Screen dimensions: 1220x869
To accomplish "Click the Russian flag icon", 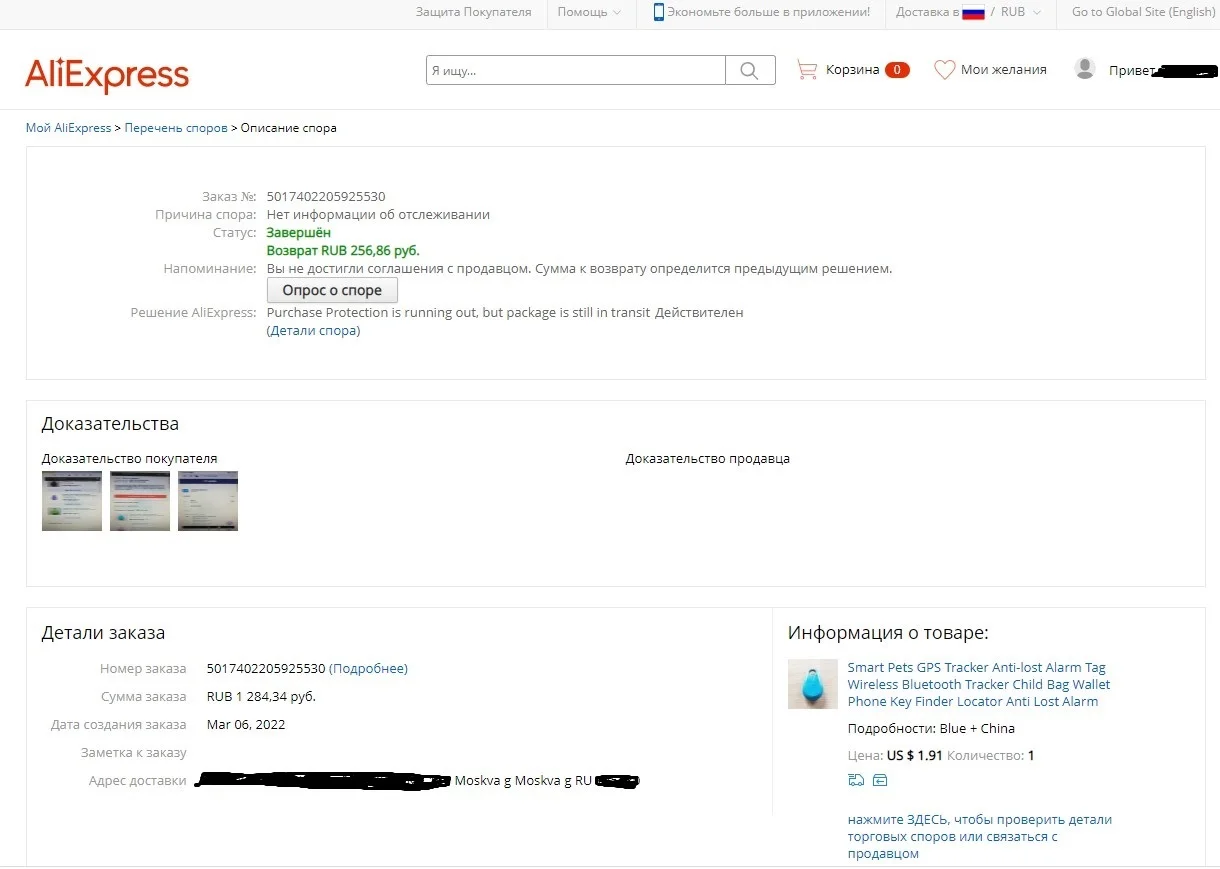I will tap(973, 13).
